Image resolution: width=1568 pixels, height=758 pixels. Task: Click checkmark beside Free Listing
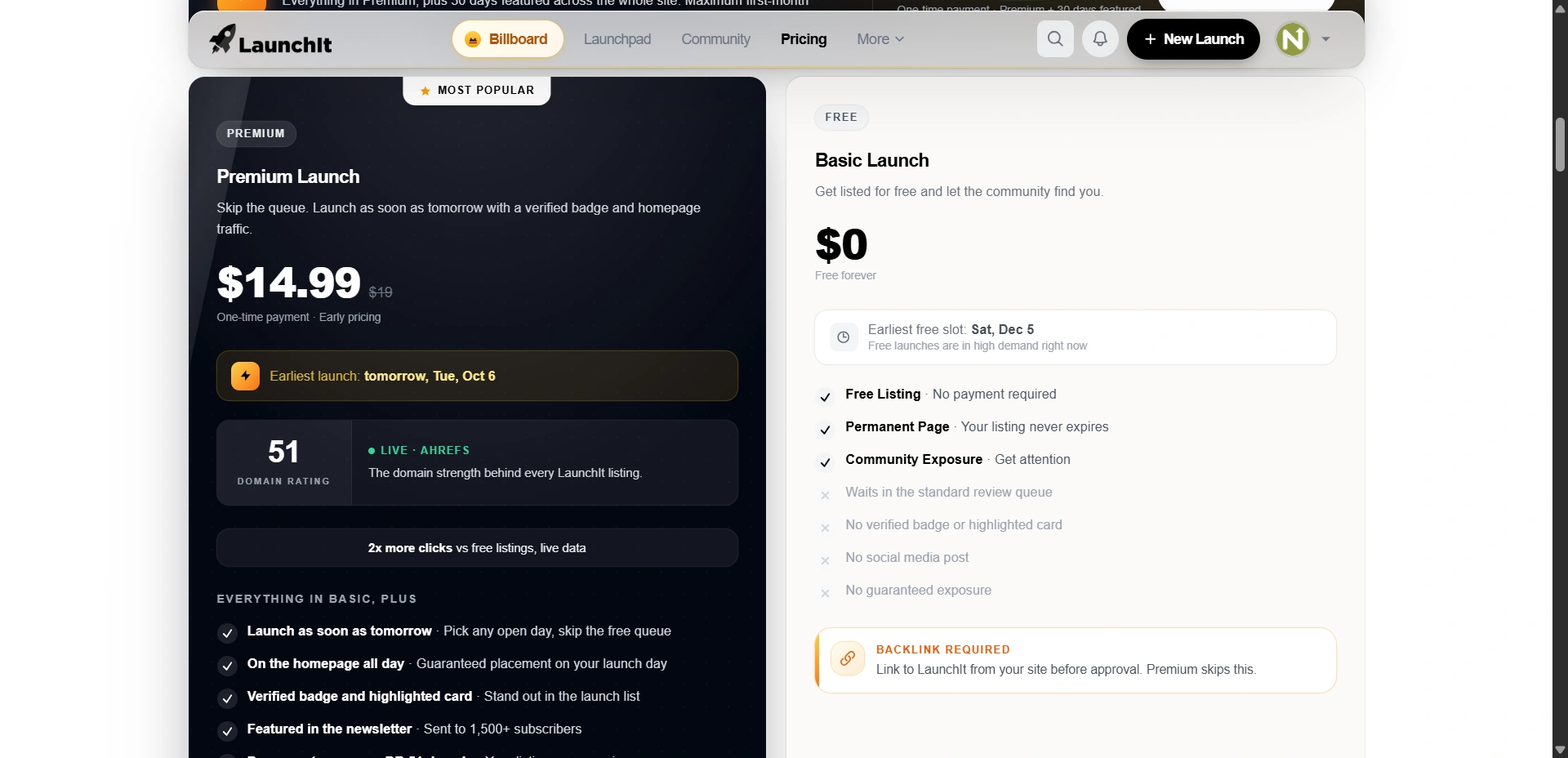click(x=825, y=397)
